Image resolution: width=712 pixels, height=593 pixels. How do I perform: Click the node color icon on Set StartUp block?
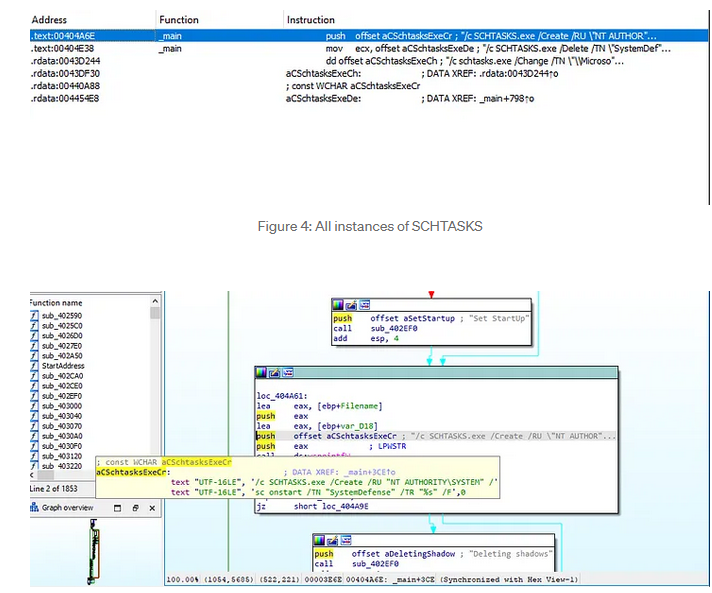[338, 304]
